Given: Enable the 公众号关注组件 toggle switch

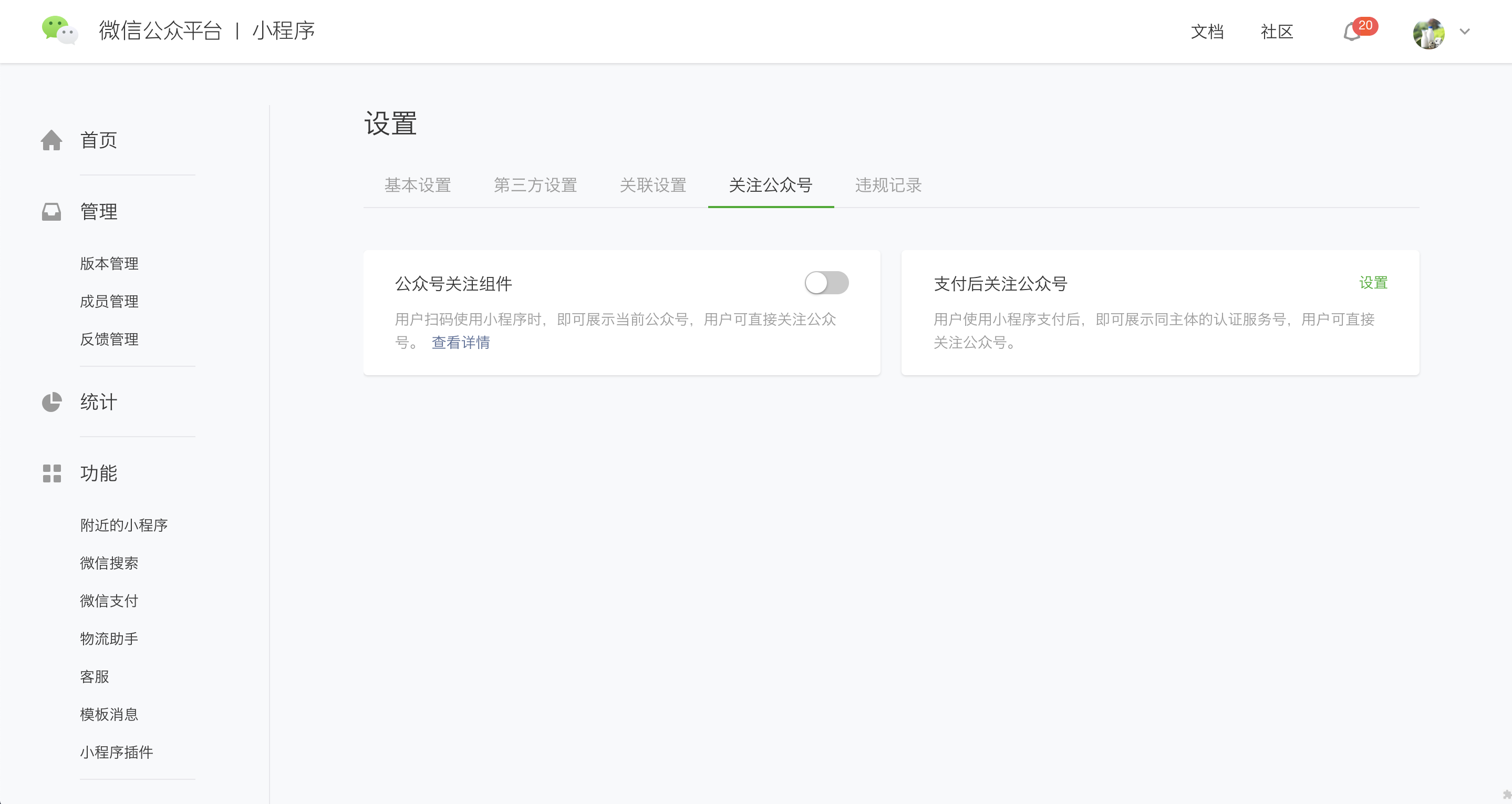Looking at the screenshot, I should (826, 283).
